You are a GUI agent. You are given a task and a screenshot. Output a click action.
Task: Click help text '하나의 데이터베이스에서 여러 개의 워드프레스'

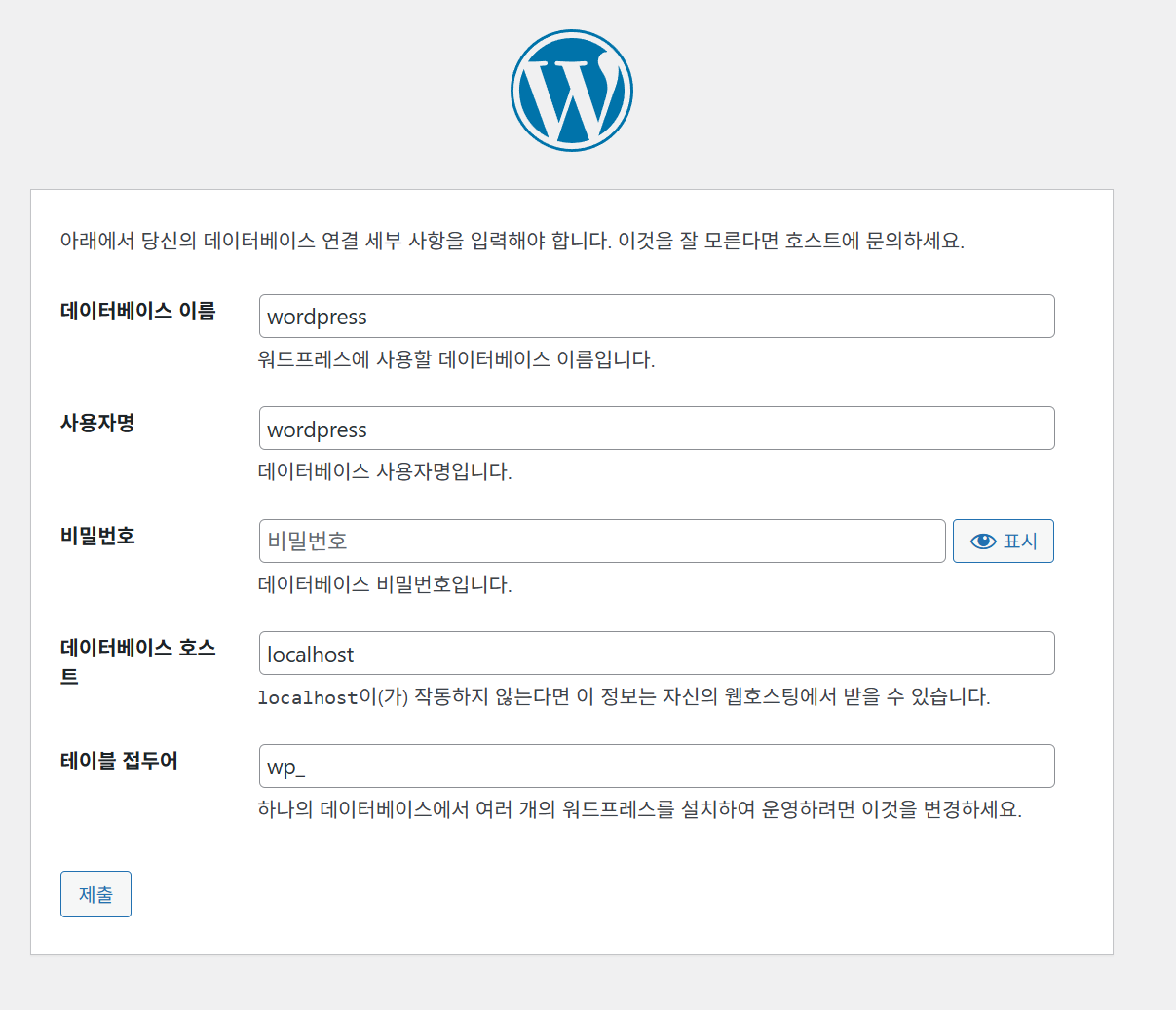tap(466, 809)
